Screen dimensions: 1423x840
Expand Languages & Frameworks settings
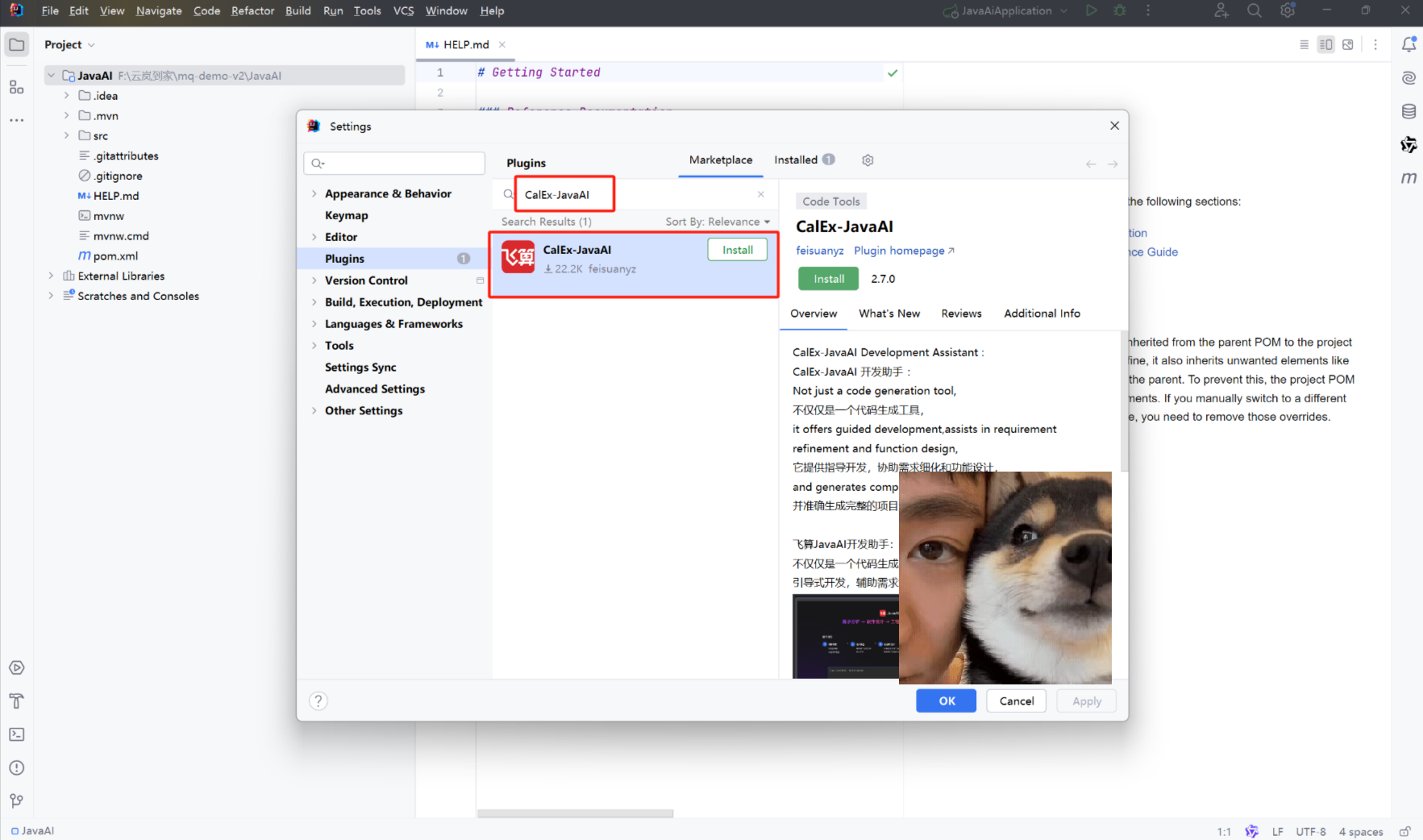pos(314,324)
